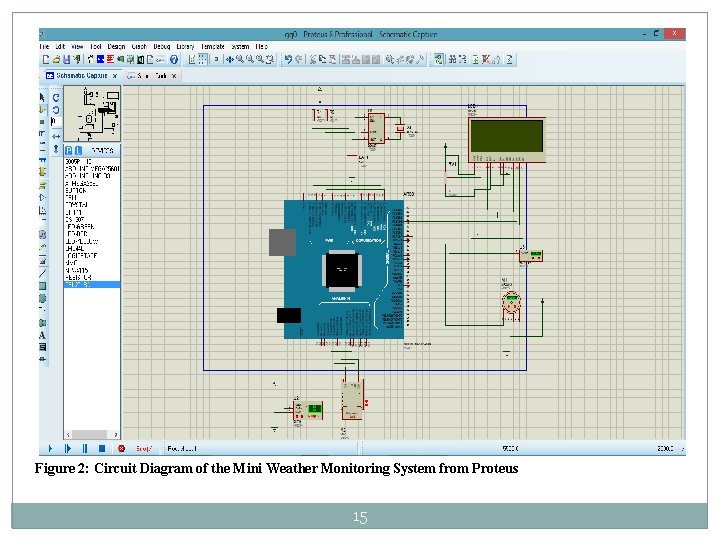Open the File menu
720x540 pixels.
click(x=44, y=46)
